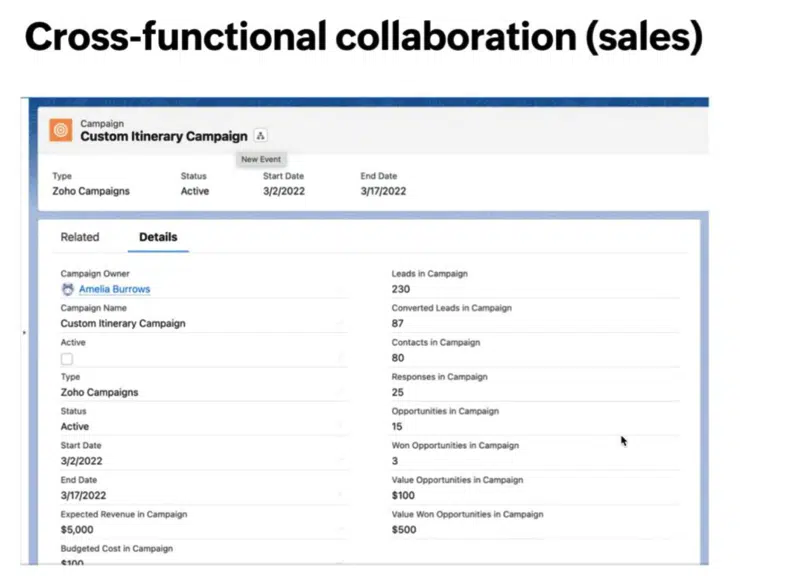
Task: Open the campaign hierarchy icon beside the title
Action: pos(261,136)
